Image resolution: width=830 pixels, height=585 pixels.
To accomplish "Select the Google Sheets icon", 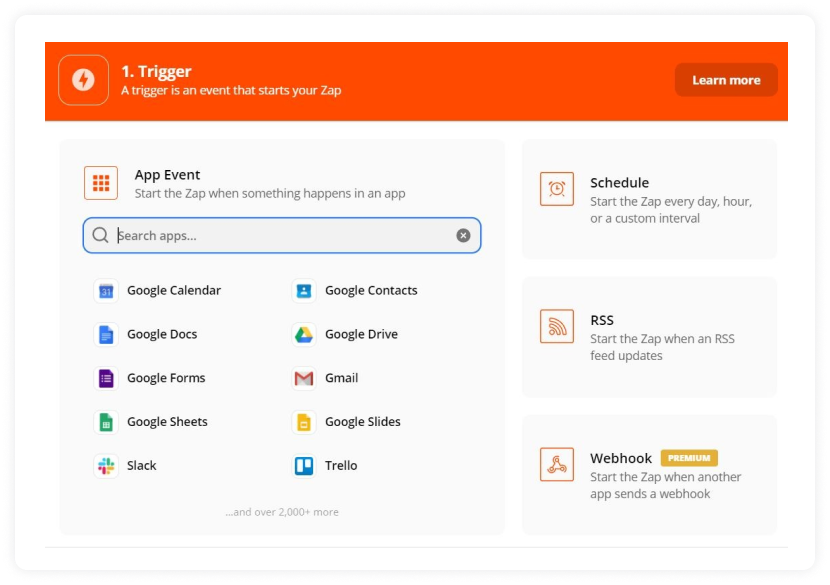I will 106,422.
